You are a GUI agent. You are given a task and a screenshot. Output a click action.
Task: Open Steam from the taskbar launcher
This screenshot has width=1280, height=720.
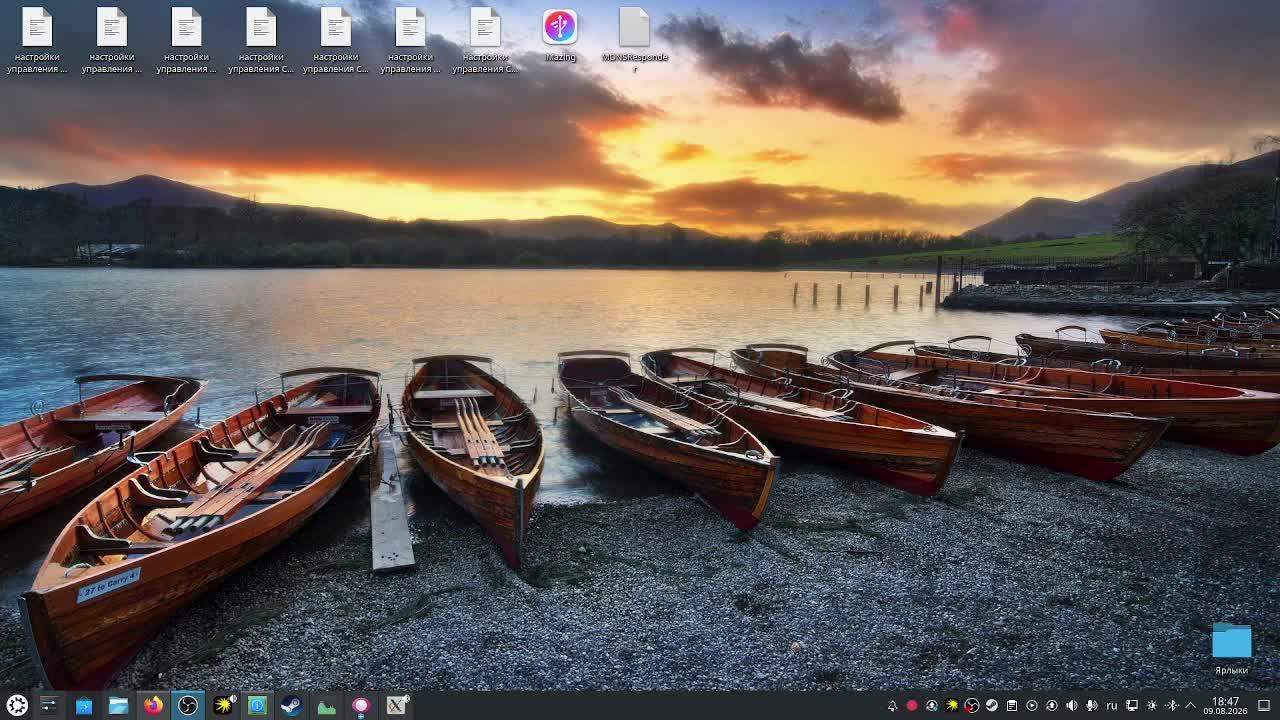[x=291, y=705]
